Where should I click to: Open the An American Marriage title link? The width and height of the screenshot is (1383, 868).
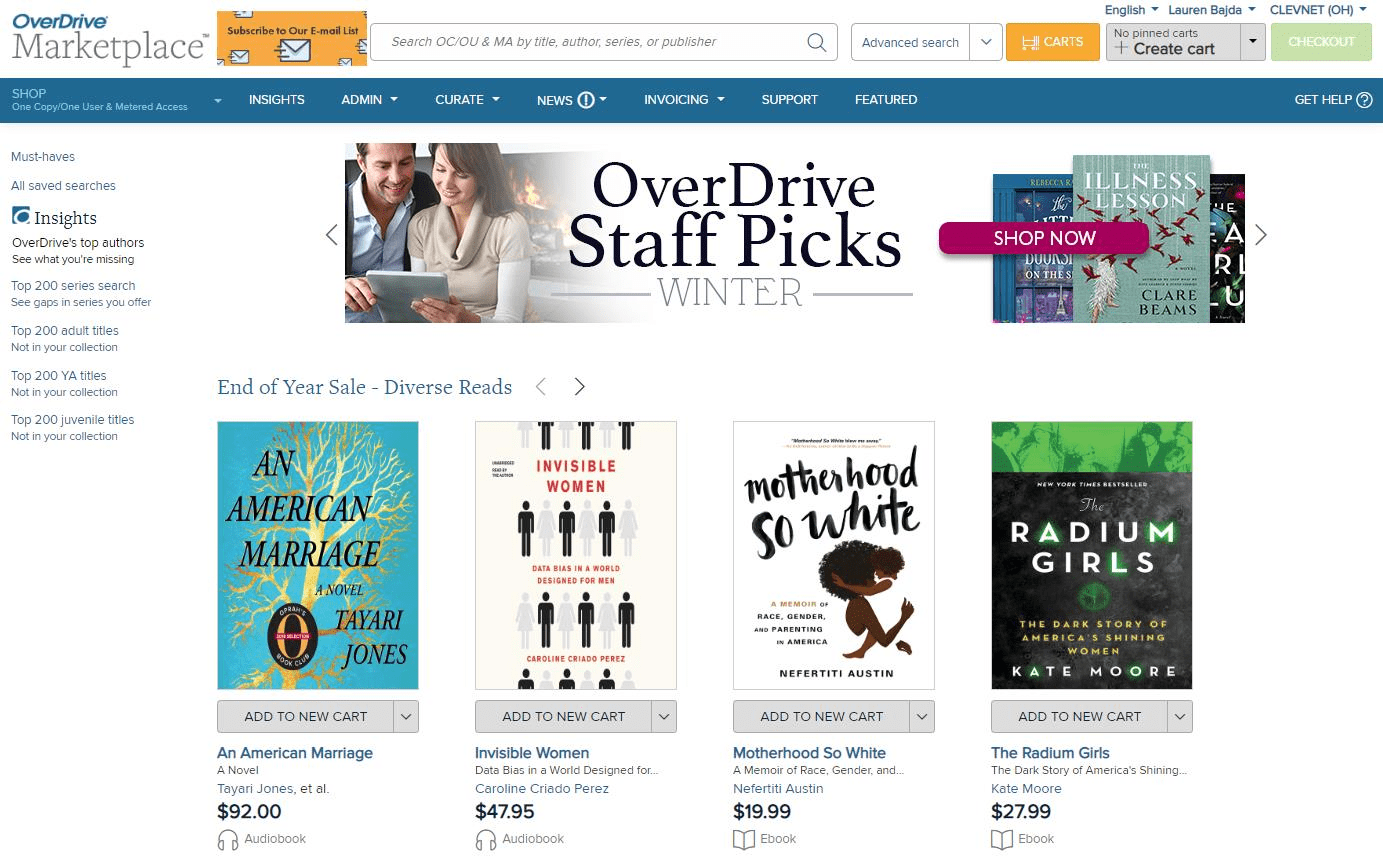[295, 753]
